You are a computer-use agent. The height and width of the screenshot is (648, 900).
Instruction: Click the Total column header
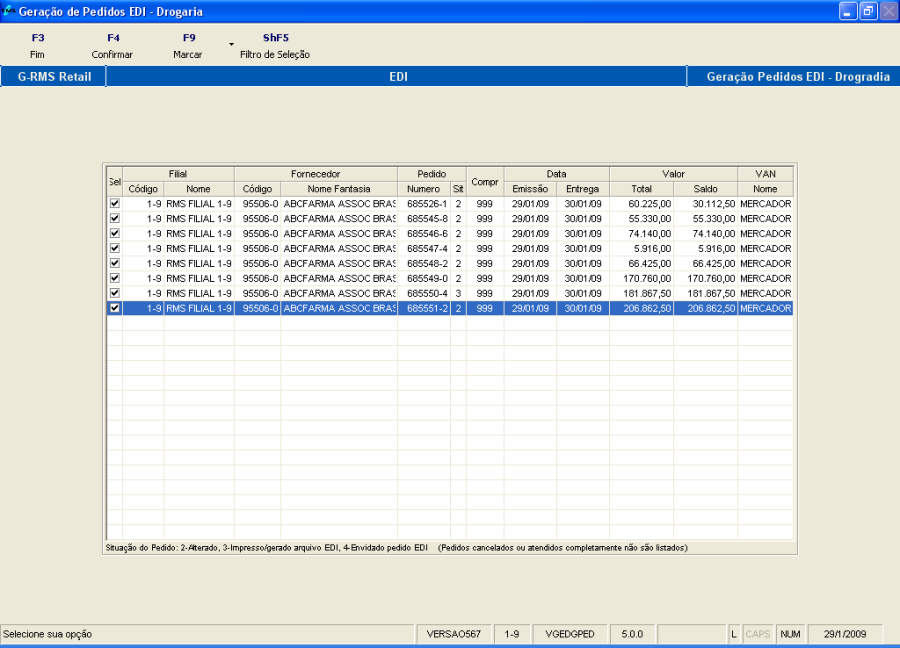coord(641,189)
